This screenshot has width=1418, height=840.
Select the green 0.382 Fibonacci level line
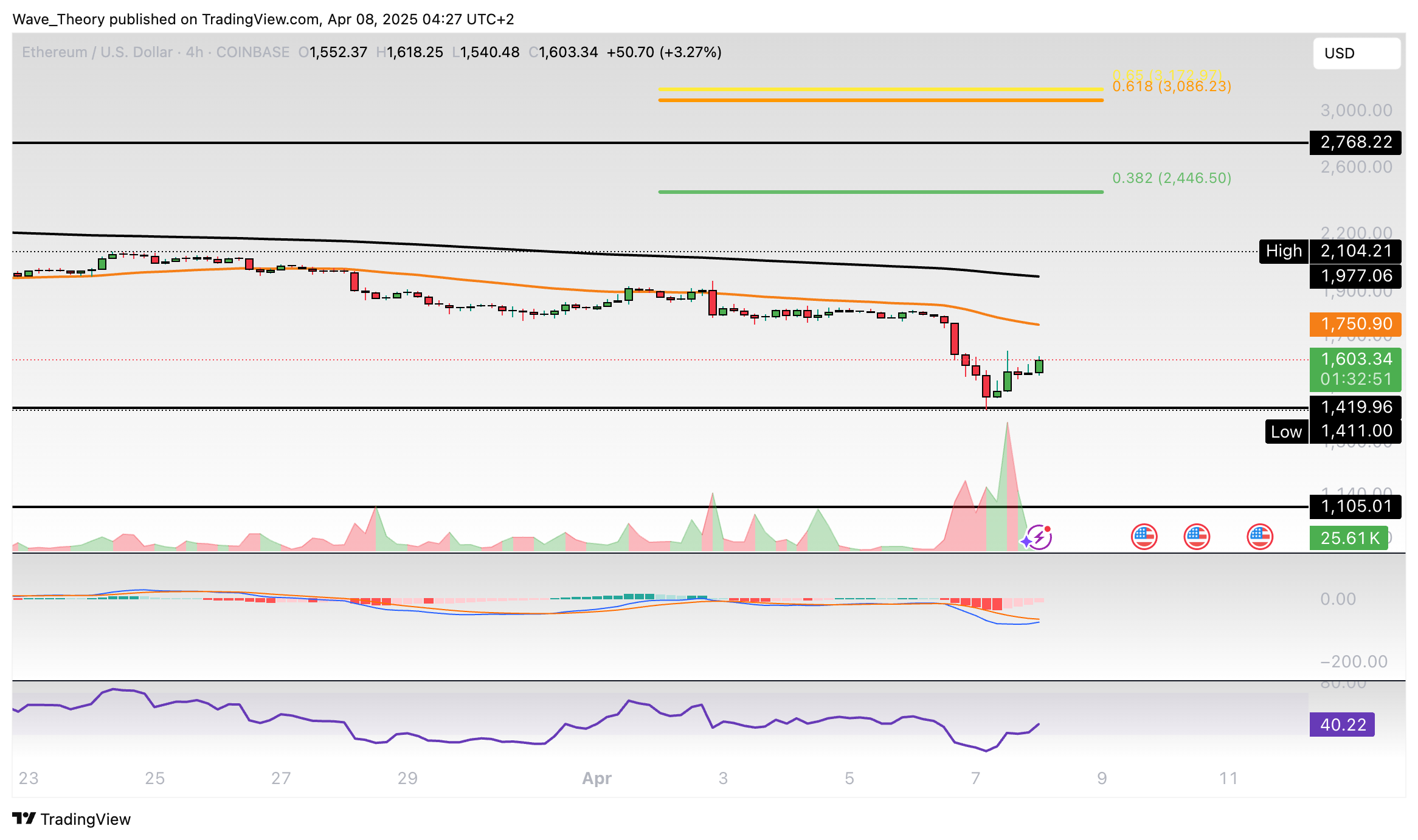point(880,192)
